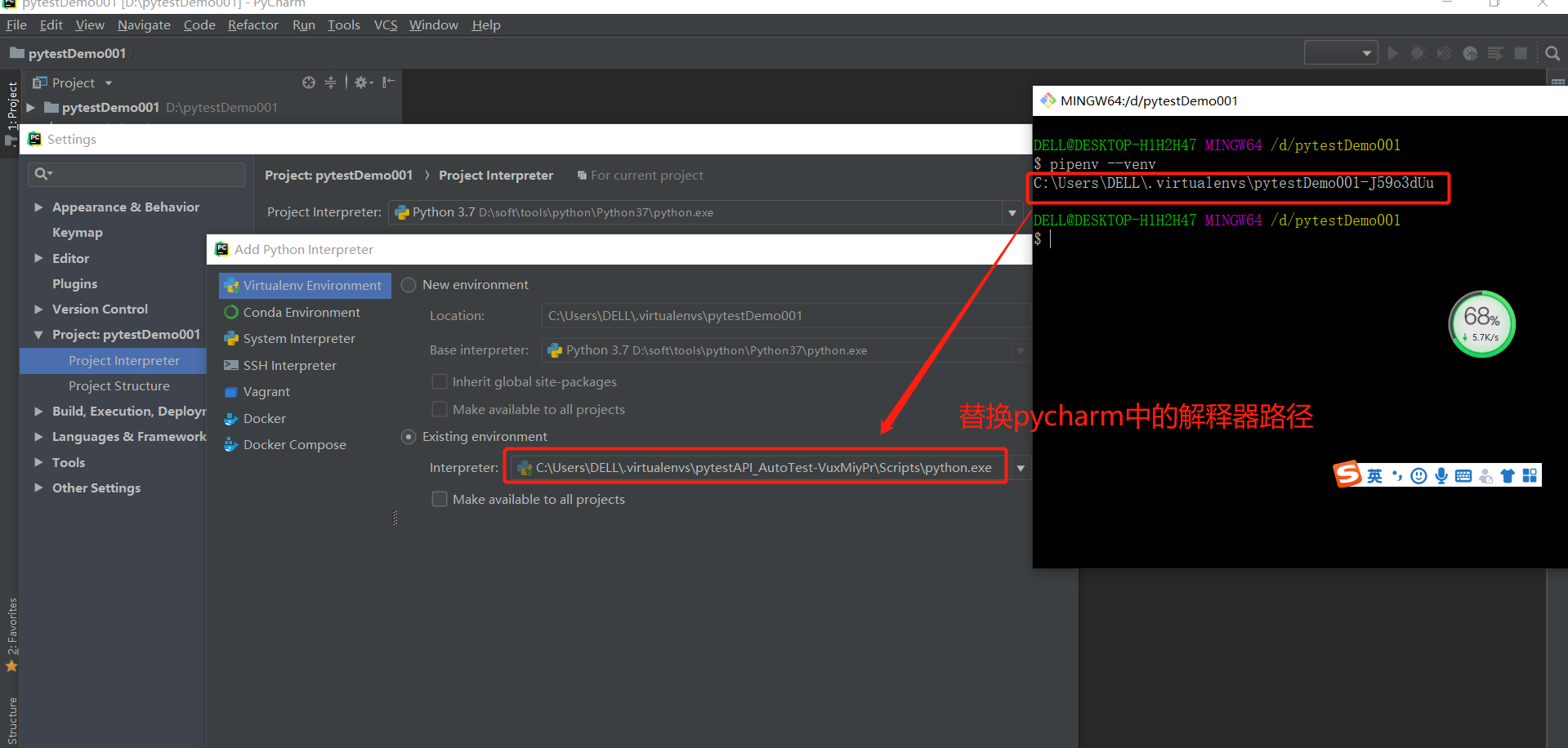The height and width of the screenshot is (748, 1568).
Task: Open the Refactor menu
Action: pyautogui.click(x=253, y=25)
